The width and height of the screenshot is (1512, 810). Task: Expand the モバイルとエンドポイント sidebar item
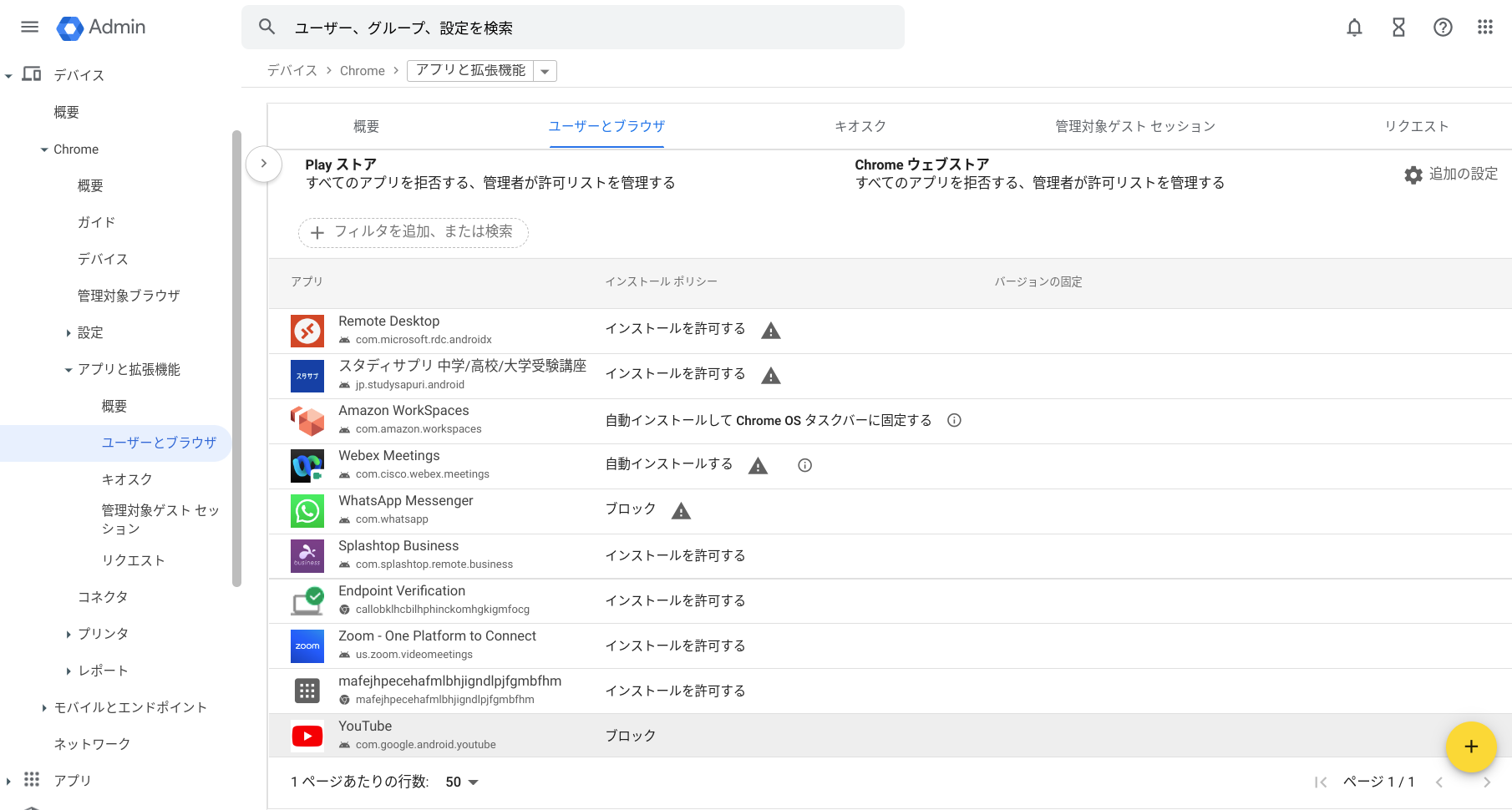pos(44,708)
